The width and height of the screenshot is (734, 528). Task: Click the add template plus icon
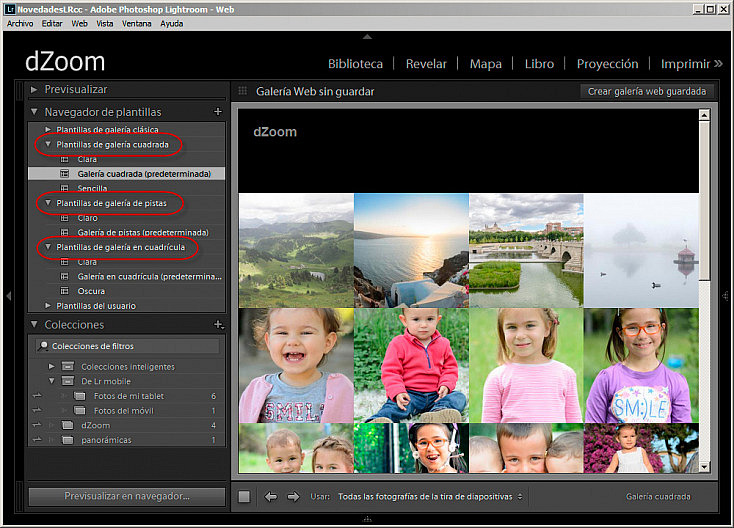pos(218,111)
